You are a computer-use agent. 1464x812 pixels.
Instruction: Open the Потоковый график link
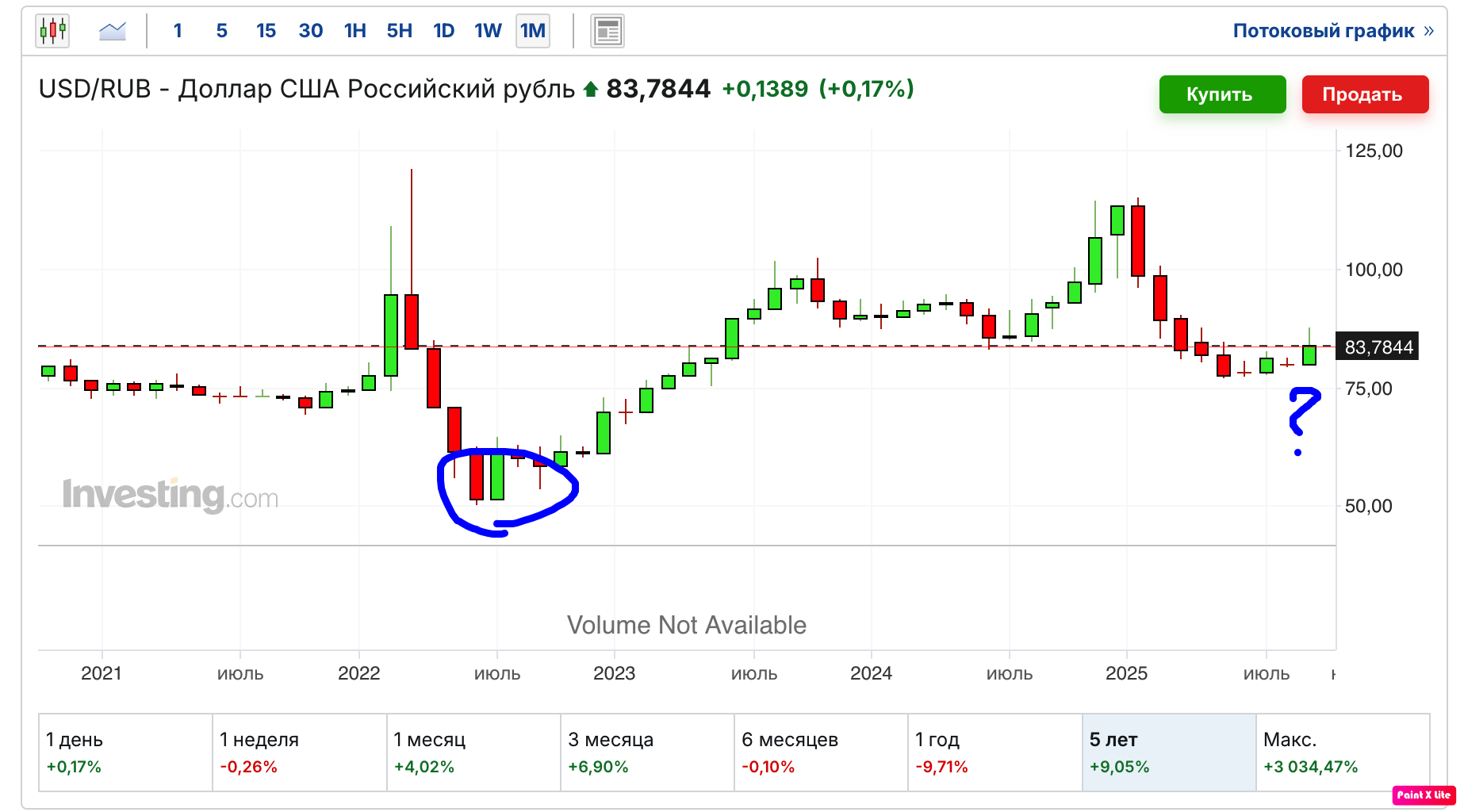coord(1323,31)
